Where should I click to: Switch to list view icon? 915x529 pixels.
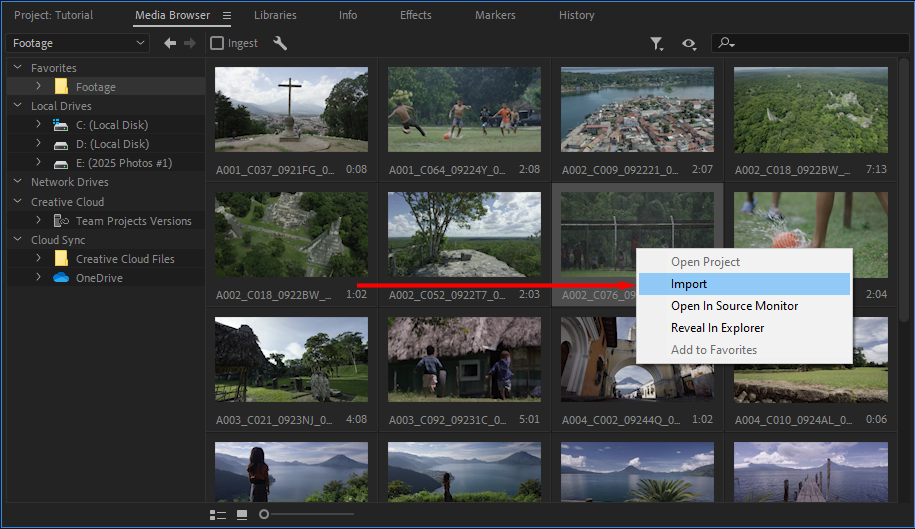pos(218,514)
